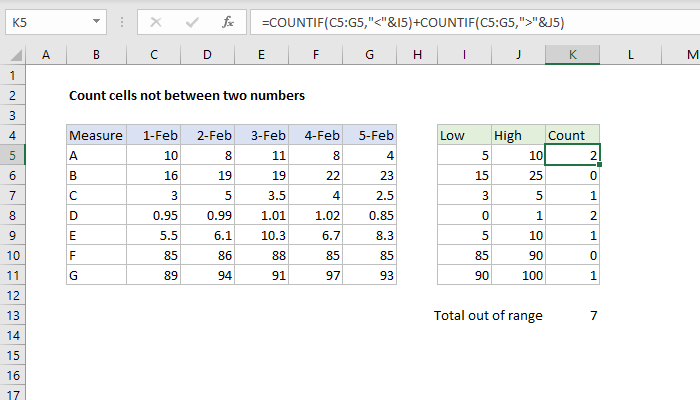This screenshot has height=400, width=700.
Task: Select row 2 header
Action: [12, 96]
